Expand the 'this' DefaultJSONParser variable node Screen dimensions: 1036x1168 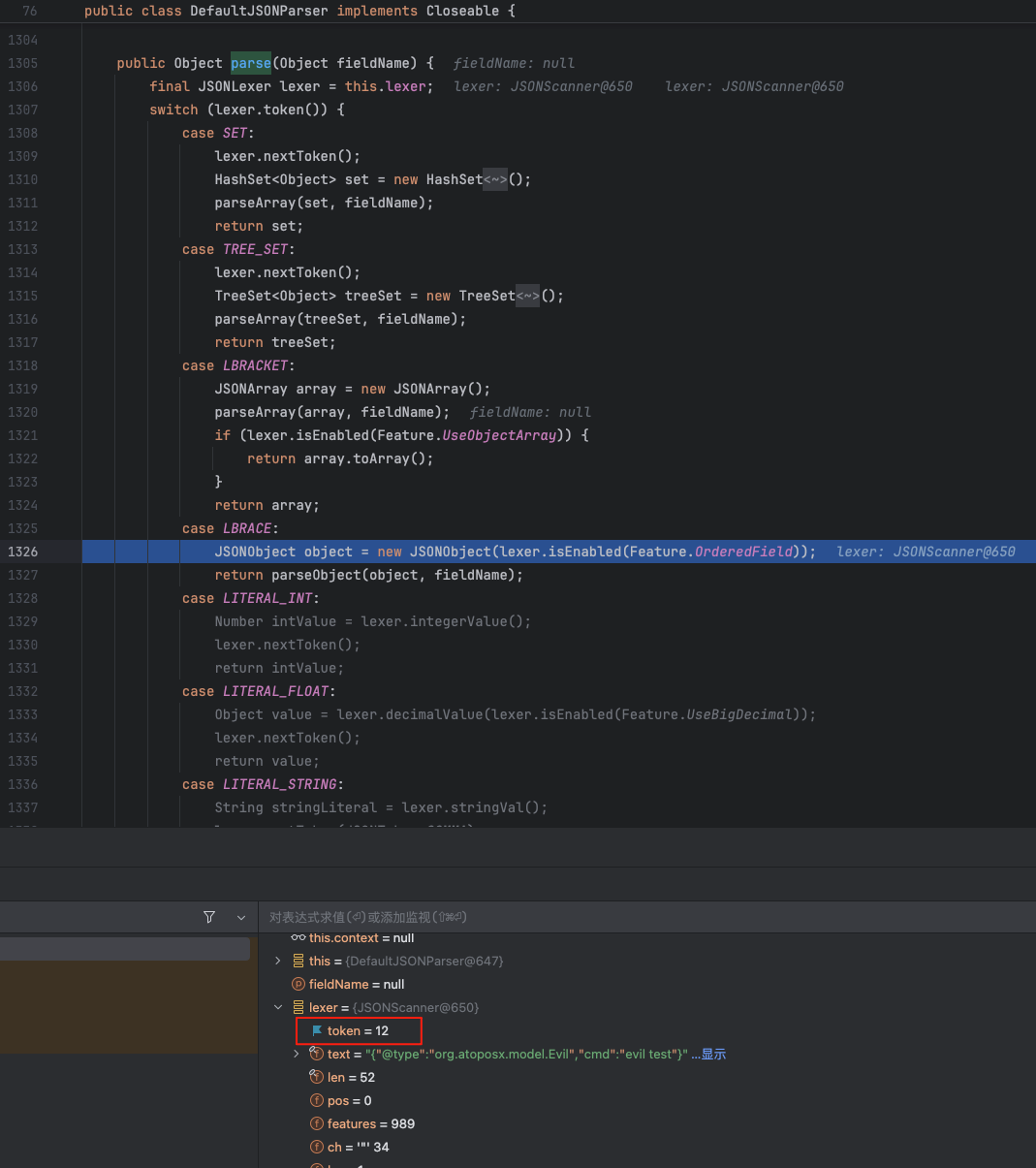tap(278, 961)
